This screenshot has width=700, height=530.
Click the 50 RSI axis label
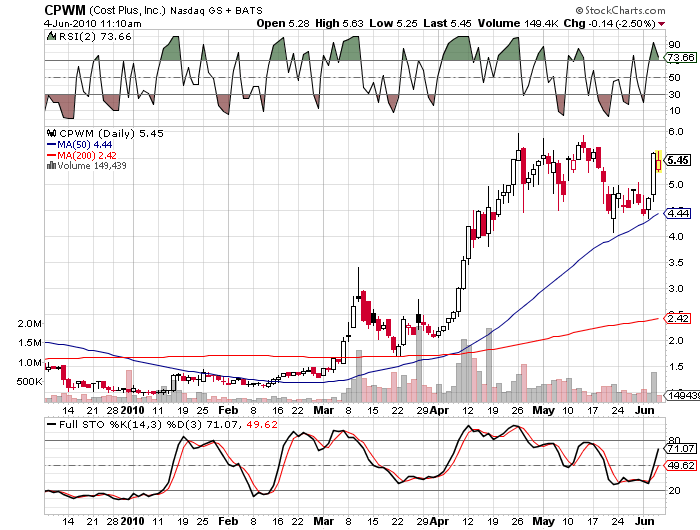click(x=674, y=77)
